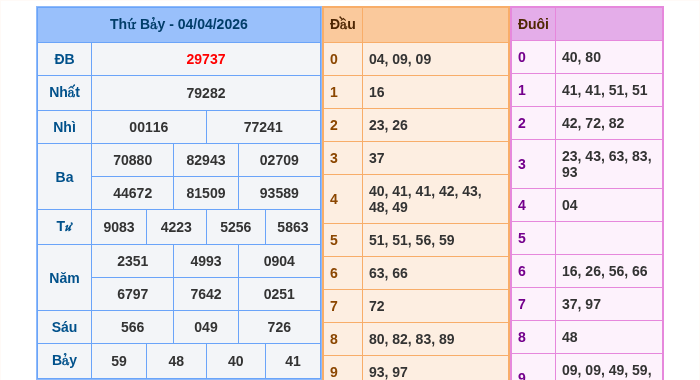Select fourth prize number 5256
The image size is (700, 380).
coord(235,227)
